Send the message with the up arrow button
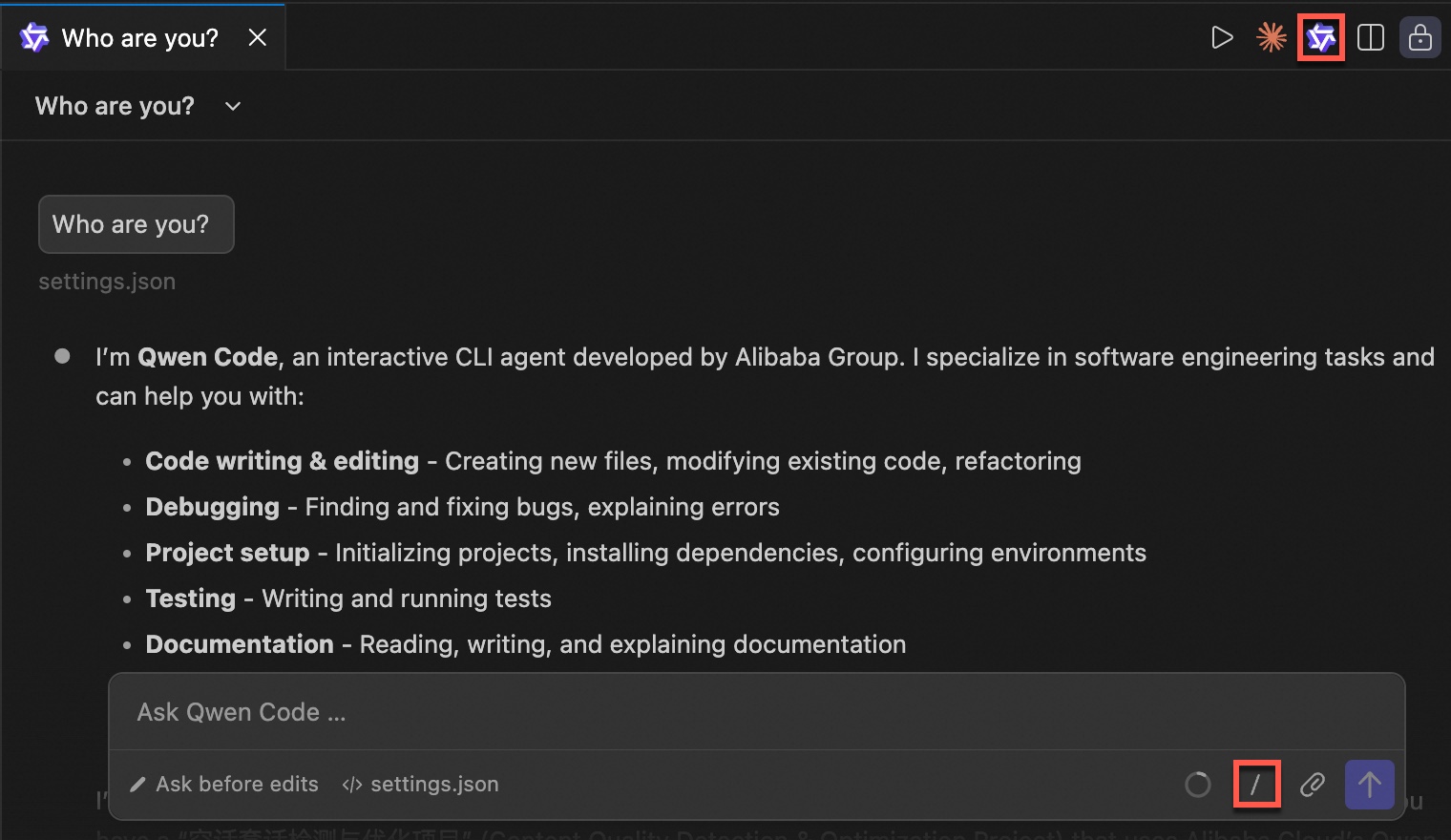The height and width of the screenshot is (840, 1451). (x=1370, y=785)
